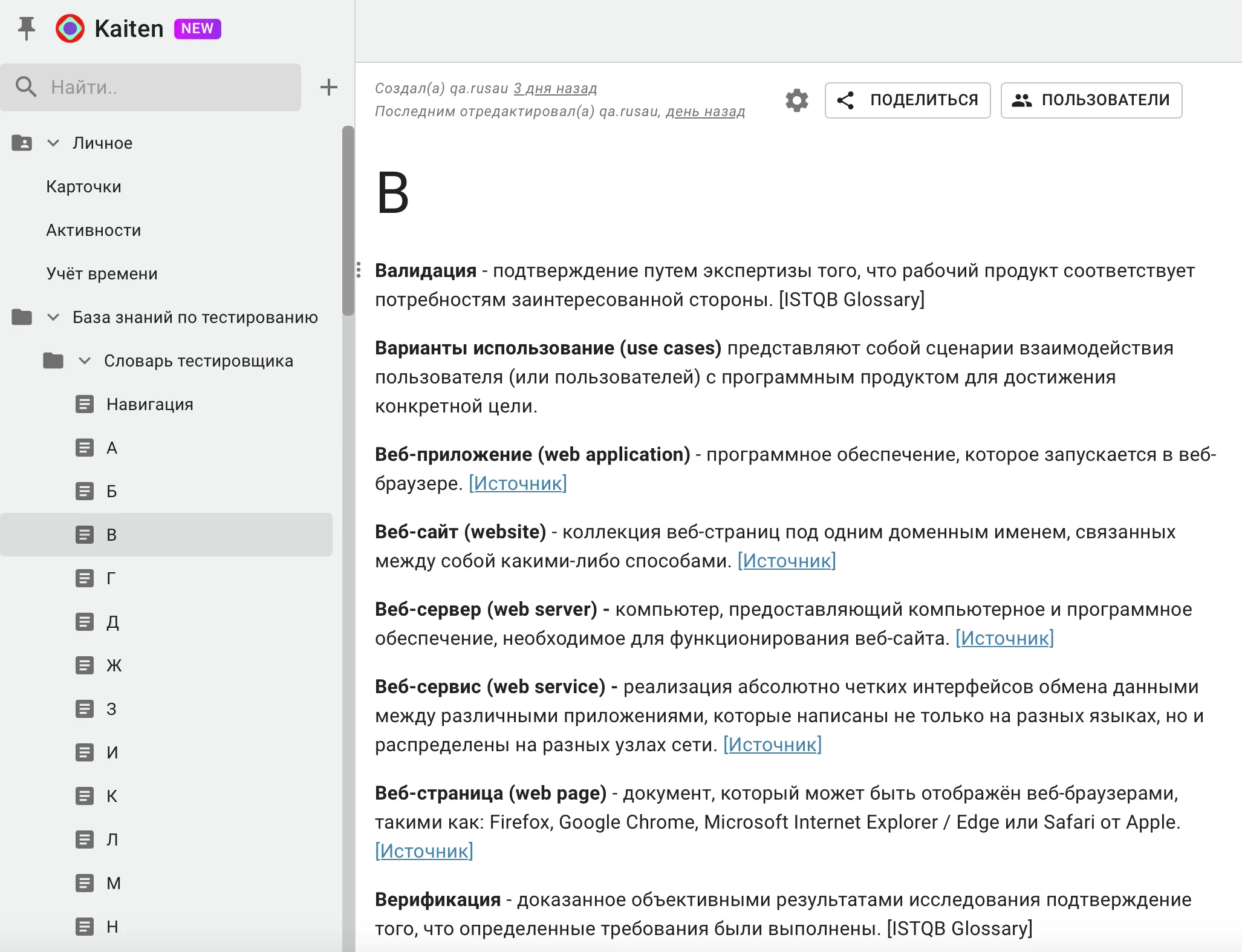Screen dimensions: 1242x952
Task: Click the pin sidebar icon
Action: (x=26, y=28)
